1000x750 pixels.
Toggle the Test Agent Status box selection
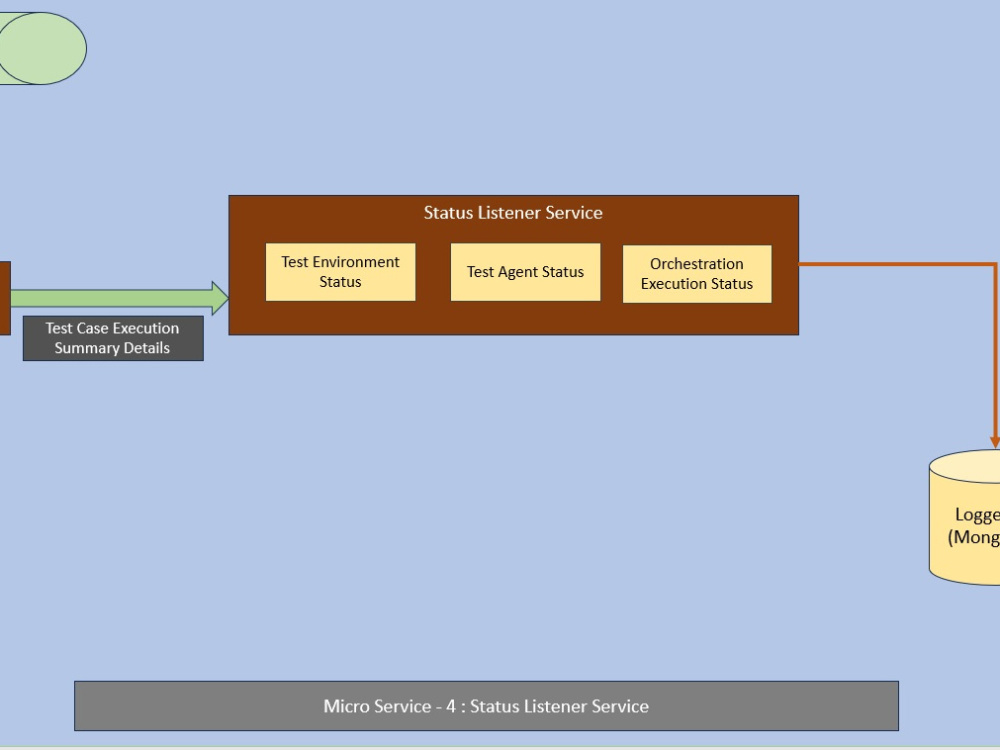pyautogui.click(x=525, y=271)
